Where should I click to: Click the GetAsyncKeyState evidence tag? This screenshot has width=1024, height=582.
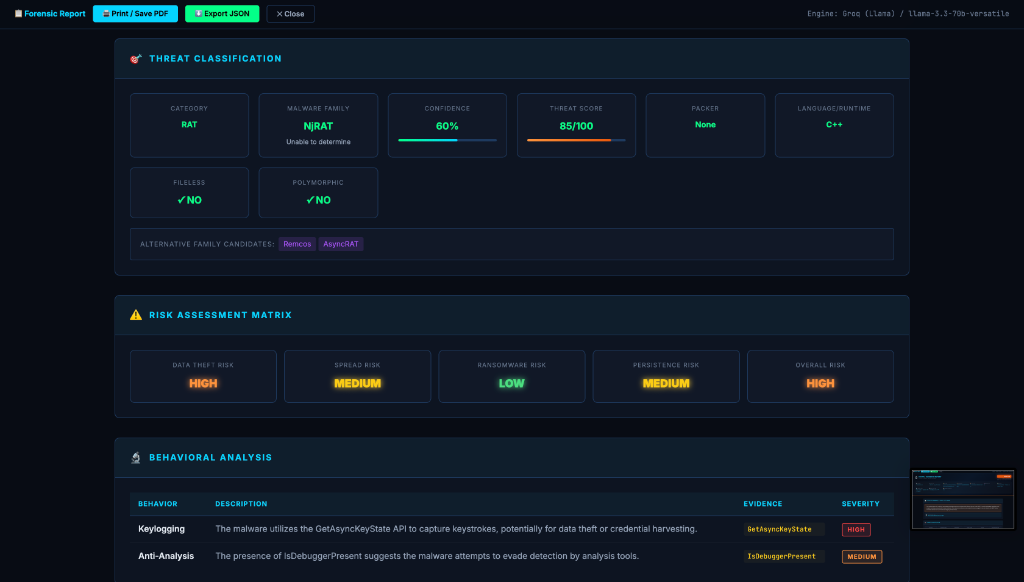(x=784, y=530)
